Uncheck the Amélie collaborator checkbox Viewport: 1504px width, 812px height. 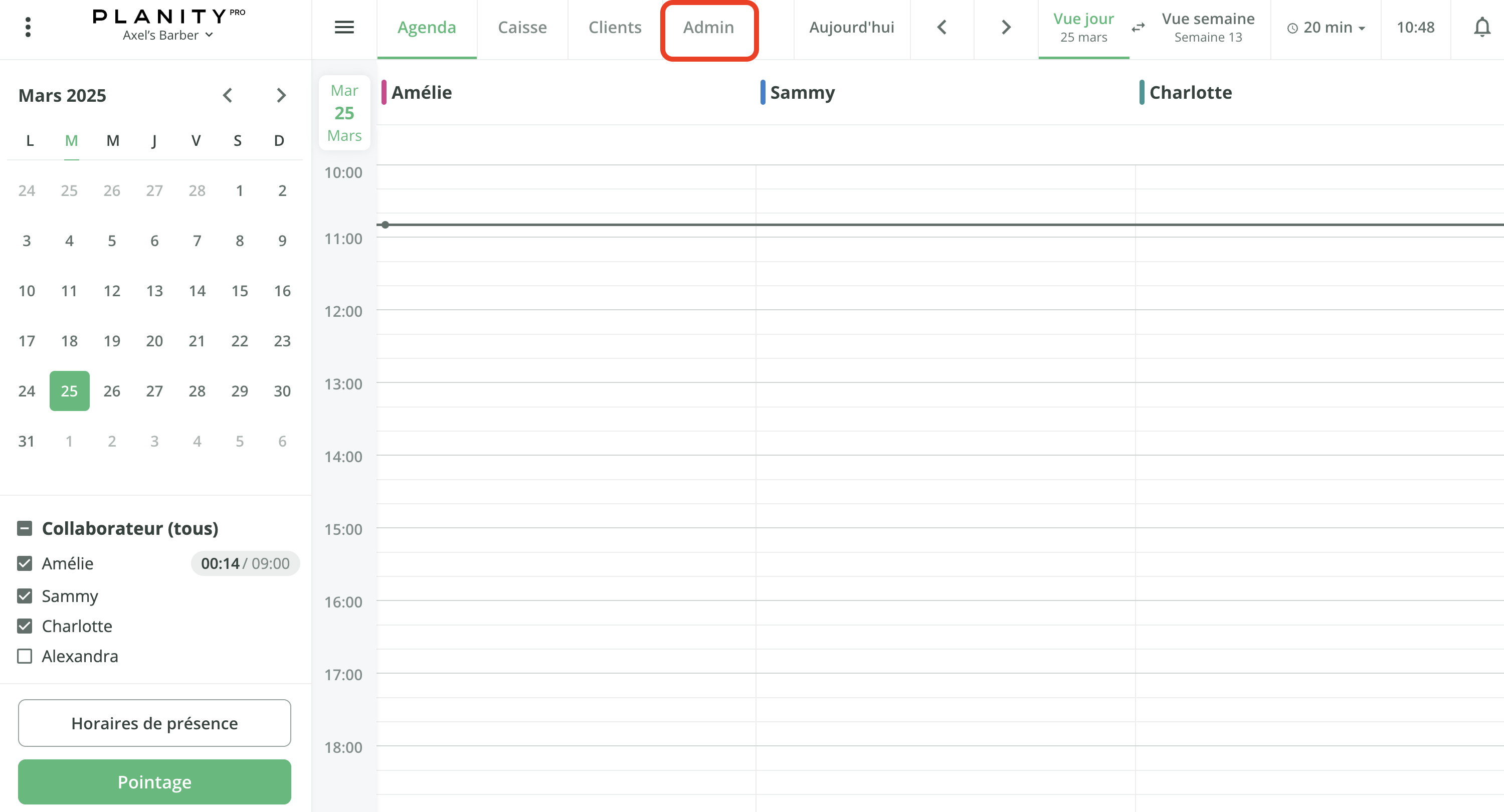[x=25, y=563]
